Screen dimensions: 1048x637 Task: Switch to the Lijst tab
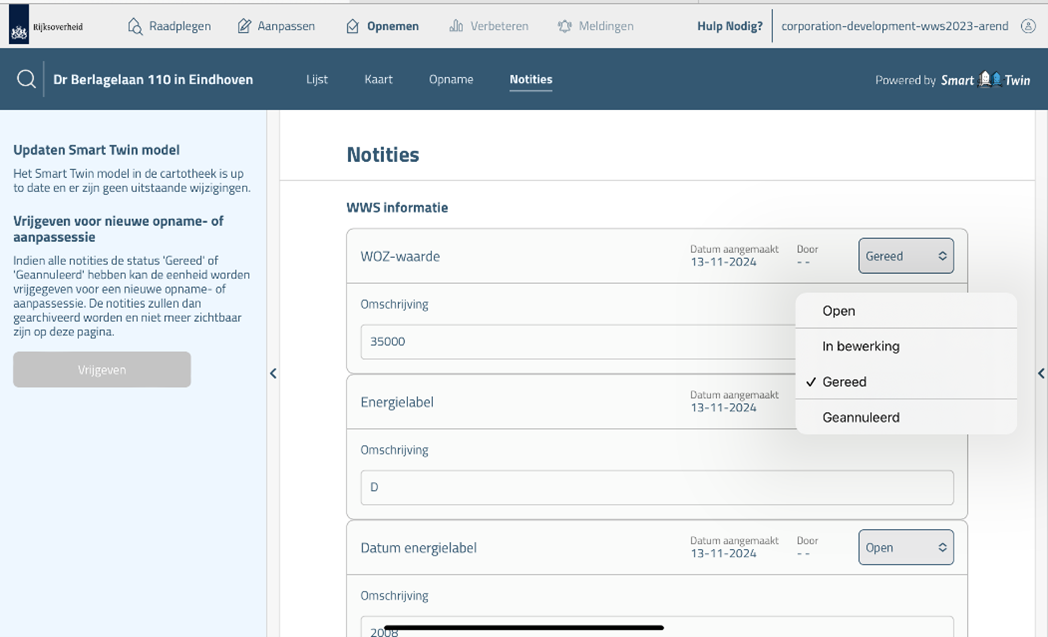pos(317,79)
